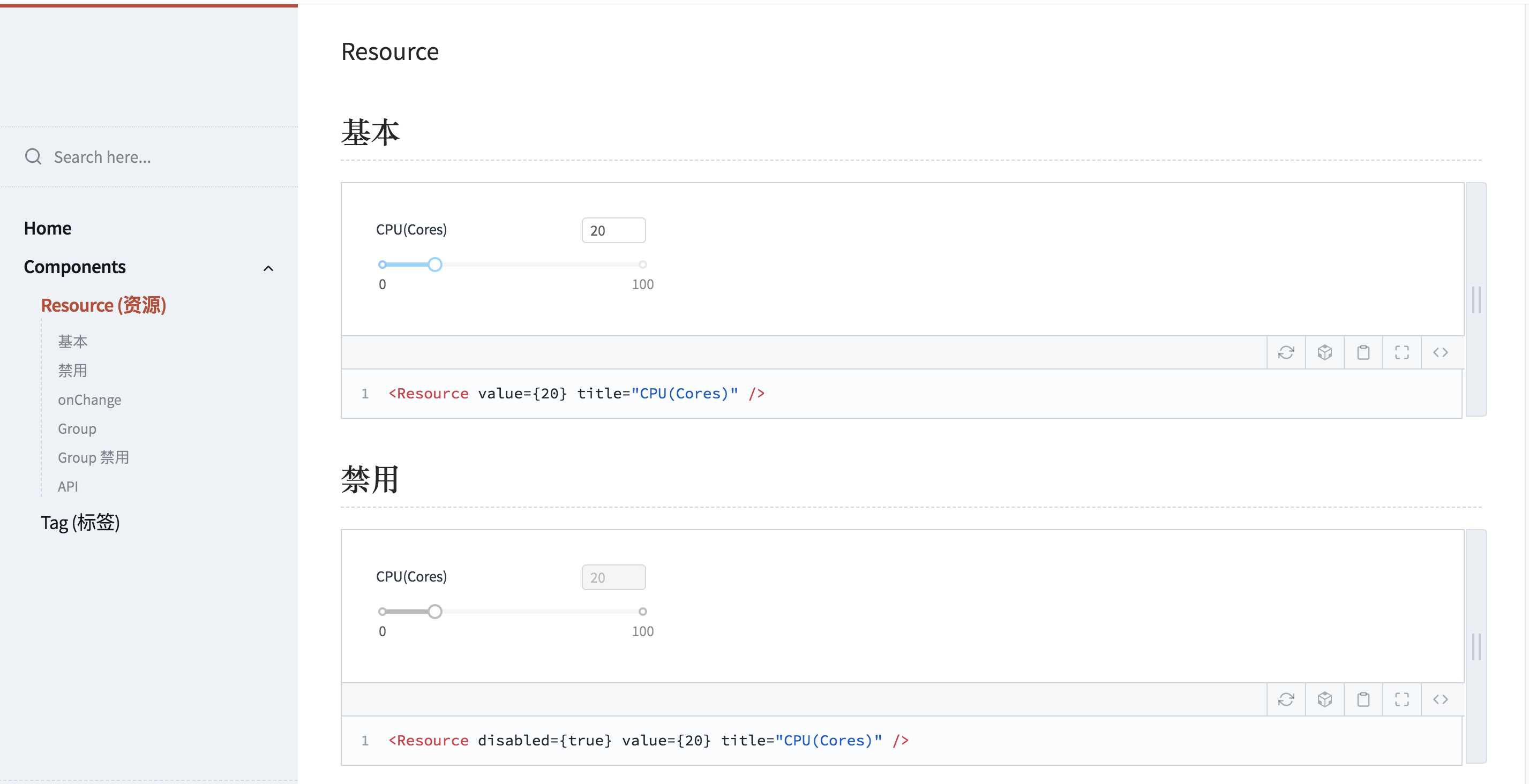Open the Tag (标签) page

(80, 523)
